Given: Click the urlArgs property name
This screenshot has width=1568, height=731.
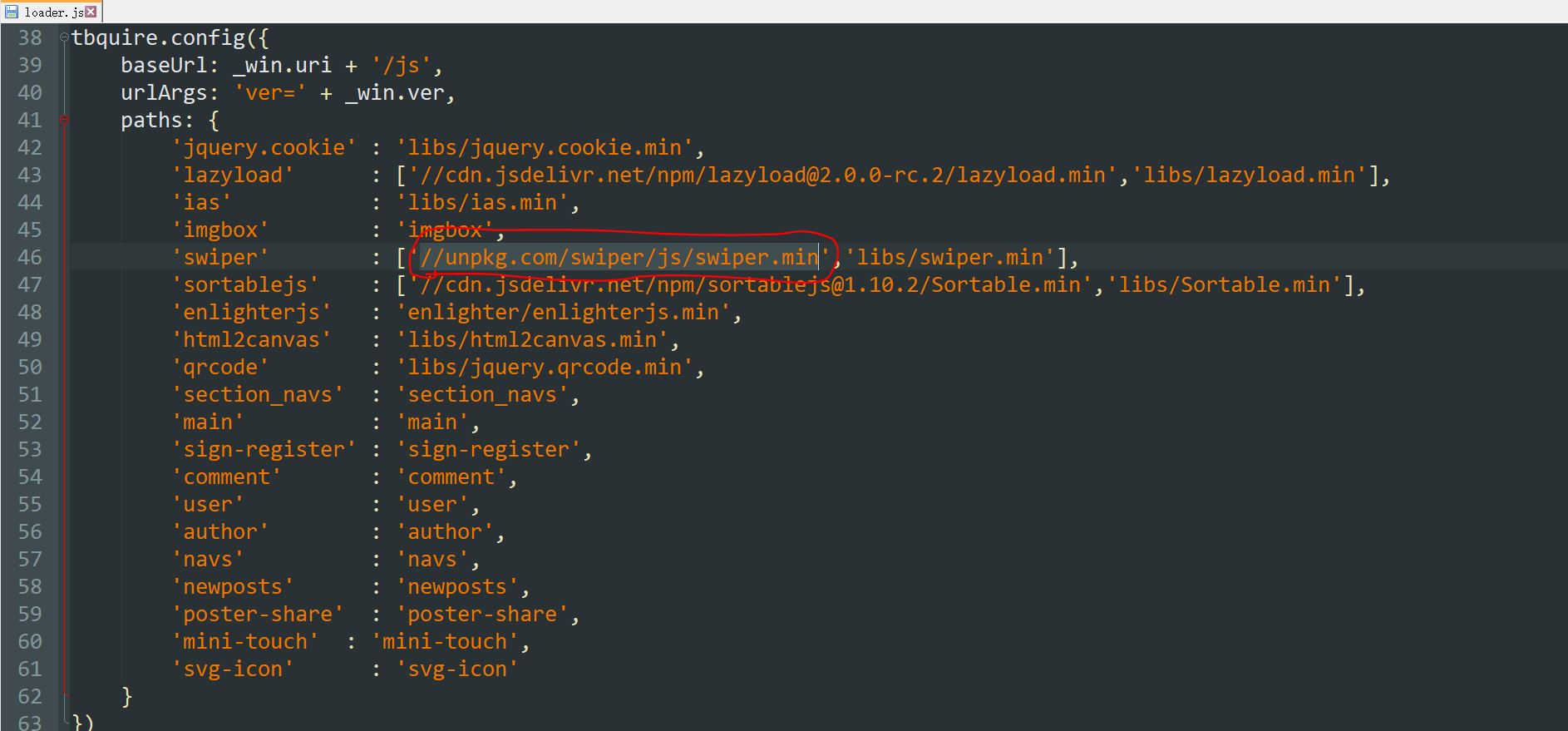Looking at the screenshot, I should tap(163, 92).
